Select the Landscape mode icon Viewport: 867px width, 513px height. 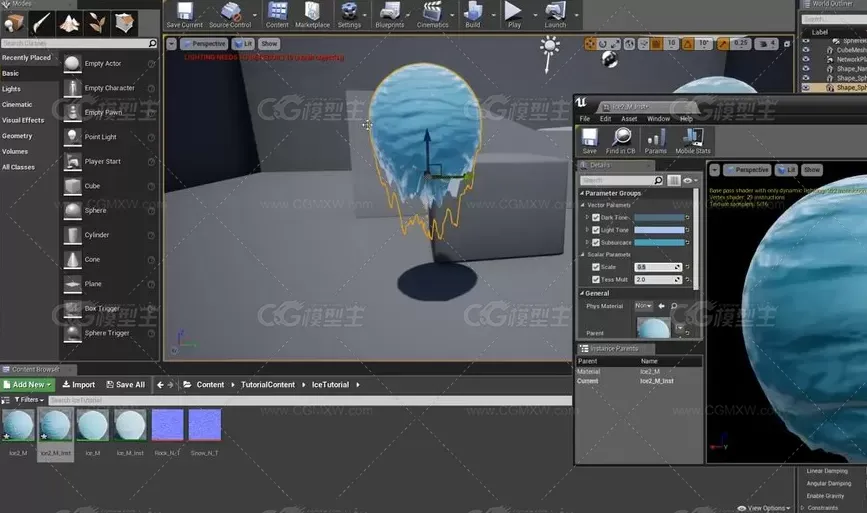(x=69, y=23)
